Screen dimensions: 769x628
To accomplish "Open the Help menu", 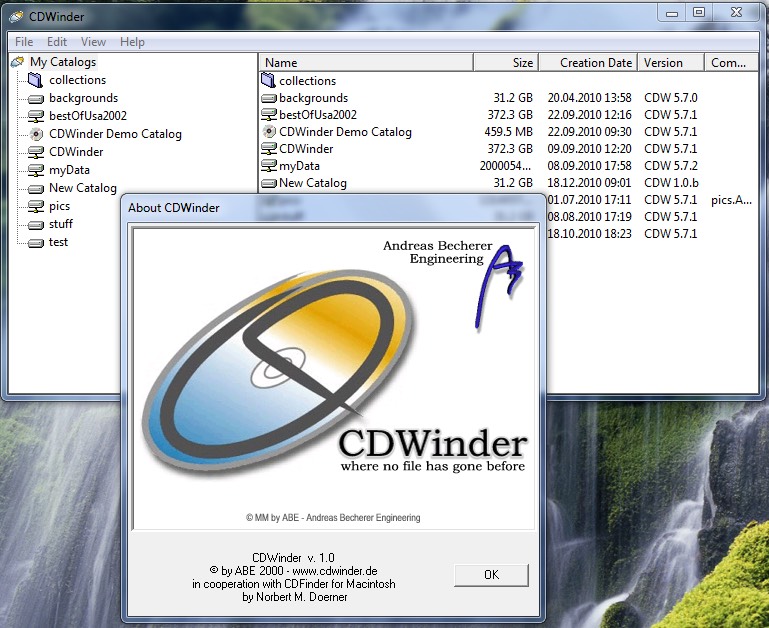I will pyautogui.click(x=132, y=42).
